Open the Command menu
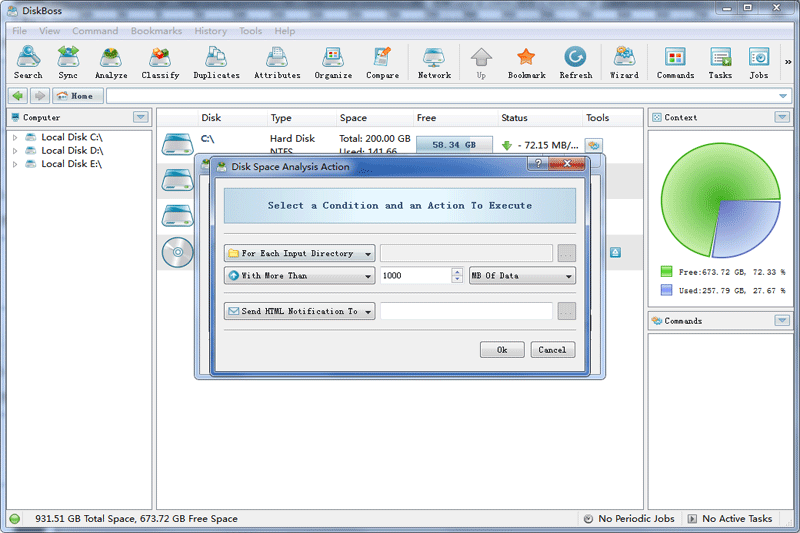 (95, 31)
